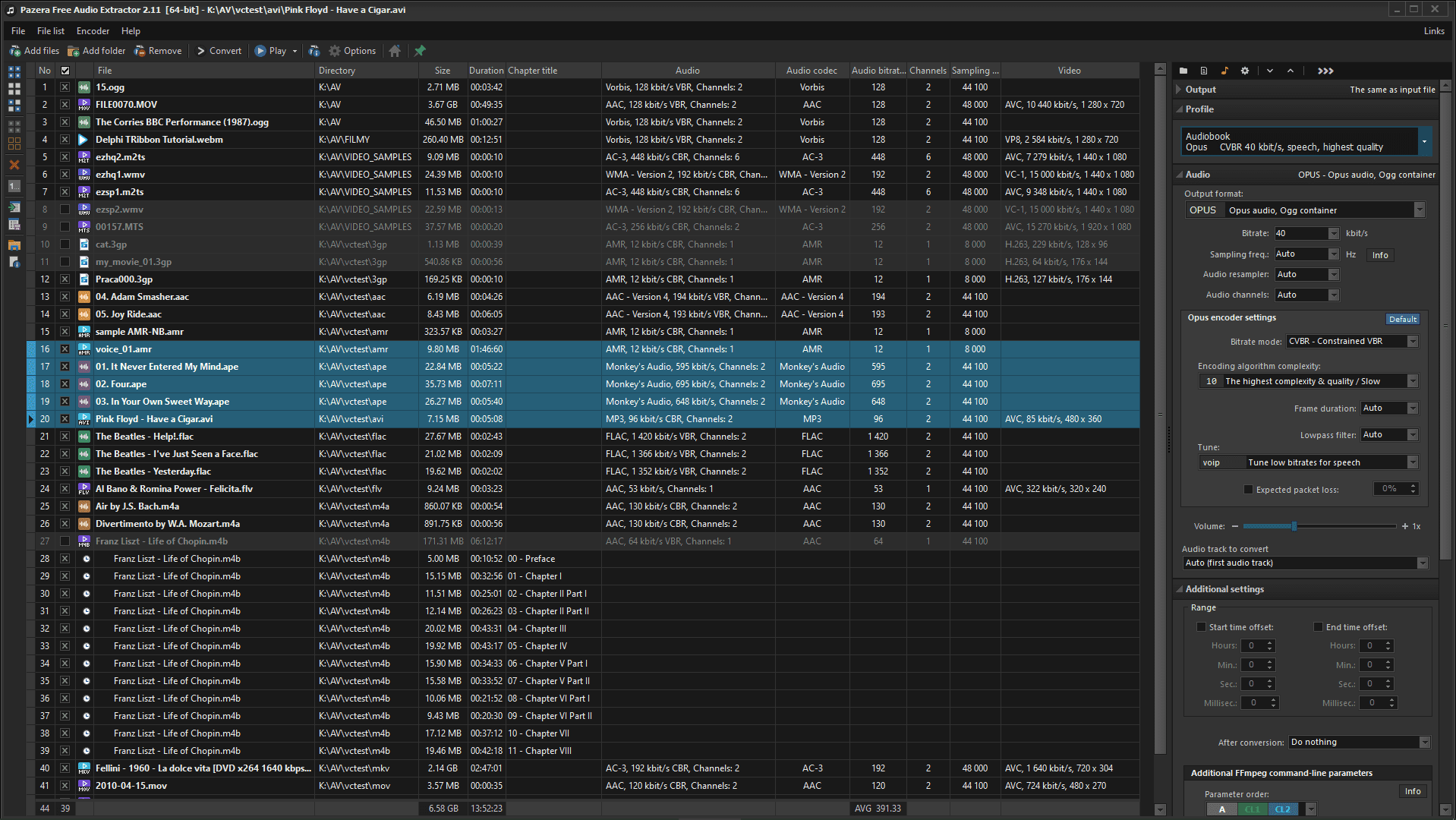Click the folder icon in settings panel toolbar
Screen dimensions: 1456x820
tap(1183, 71)
